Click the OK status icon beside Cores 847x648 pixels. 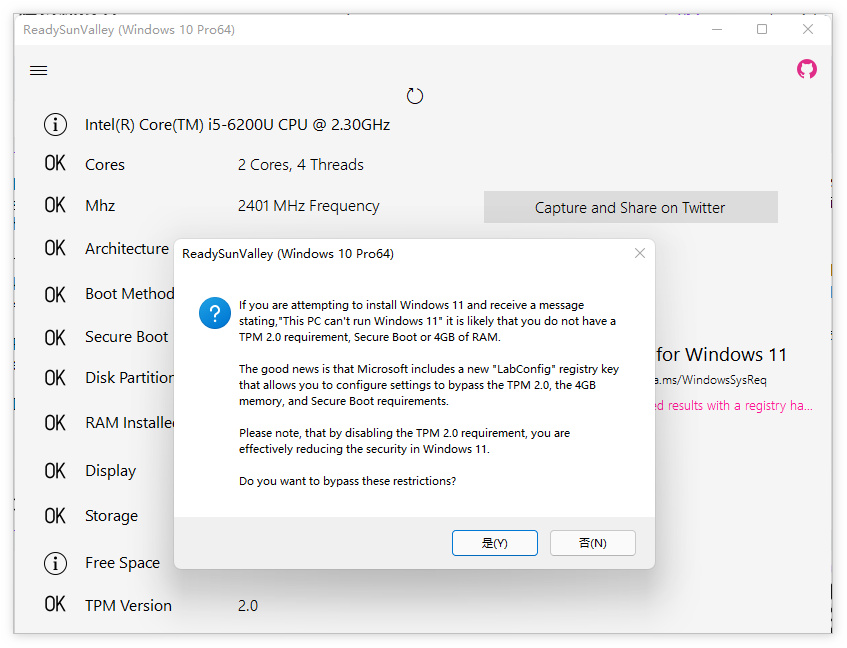click(55, 164)
